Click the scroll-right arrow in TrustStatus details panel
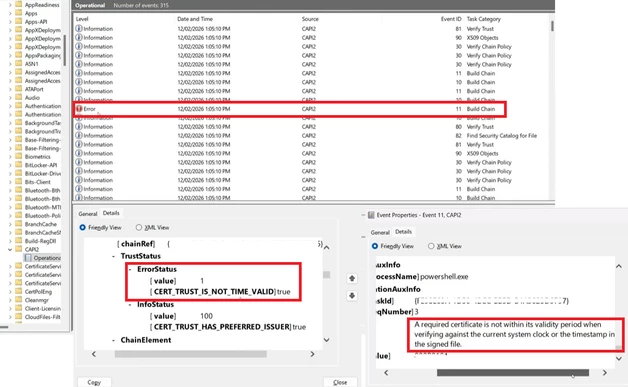 tap(312, 354)
